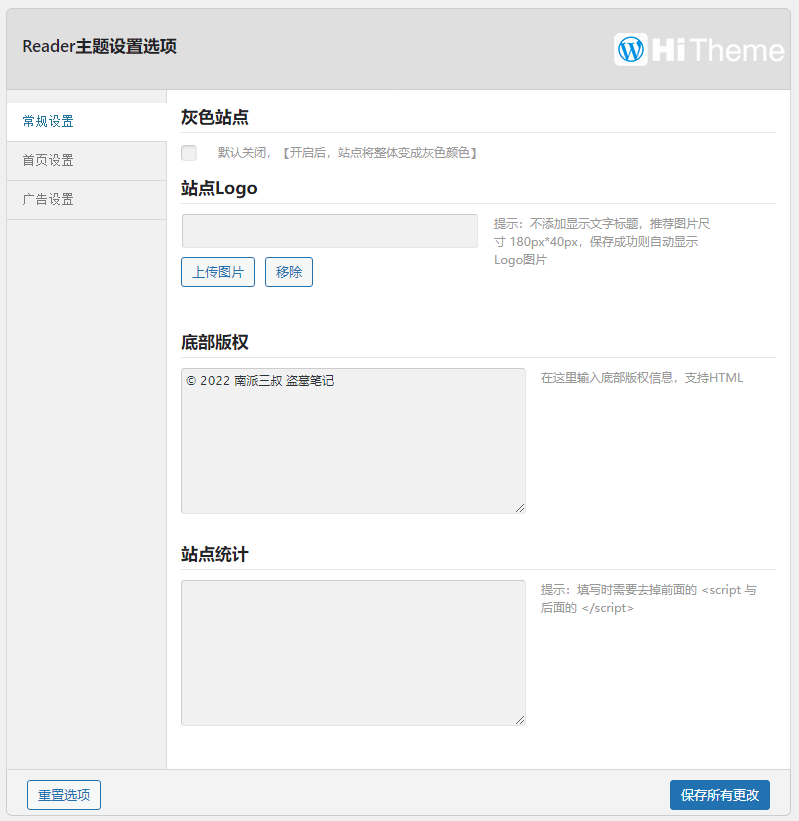Grab the 站点统计 textarea resize handle
Screen dimensions: 799x821
pyautogui.click(x=519, y=720)
